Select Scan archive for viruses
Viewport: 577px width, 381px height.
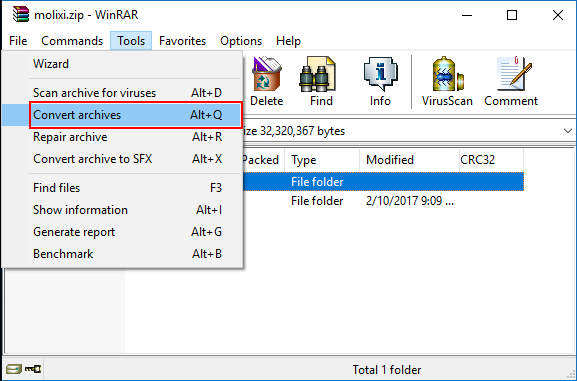point(122,93)
